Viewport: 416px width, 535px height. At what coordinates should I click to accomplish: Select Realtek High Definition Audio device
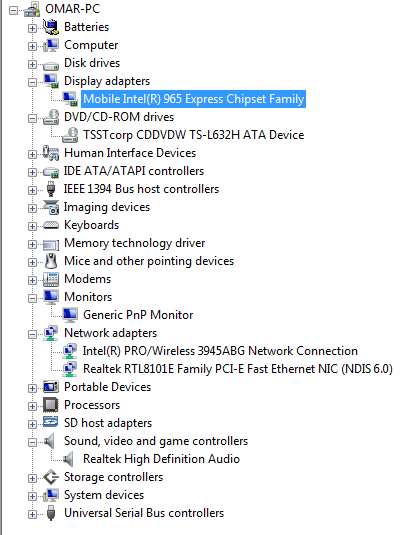(161, 459)
